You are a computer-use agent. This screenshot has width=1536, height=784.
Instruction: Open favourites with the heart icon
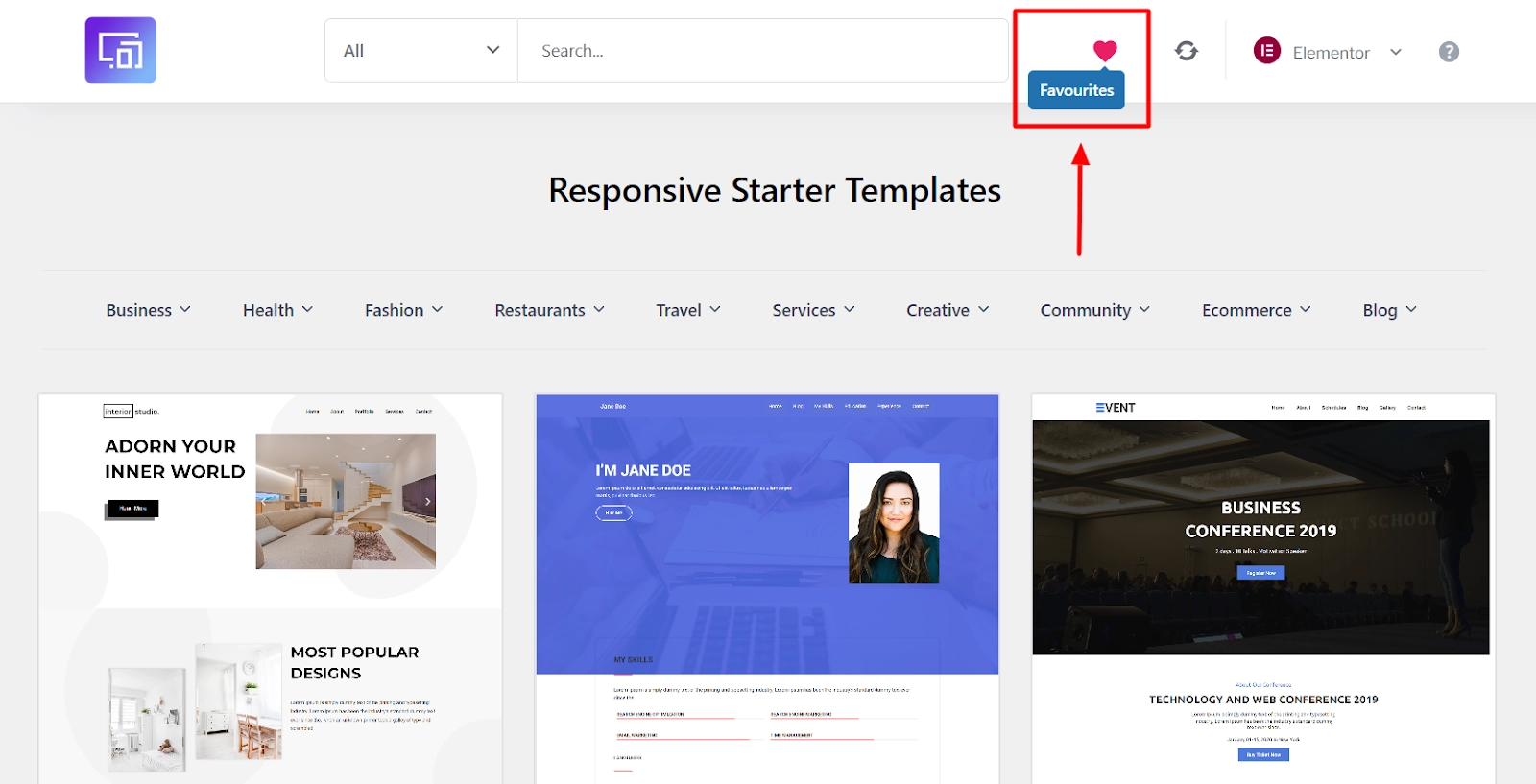click(1105, 51)
